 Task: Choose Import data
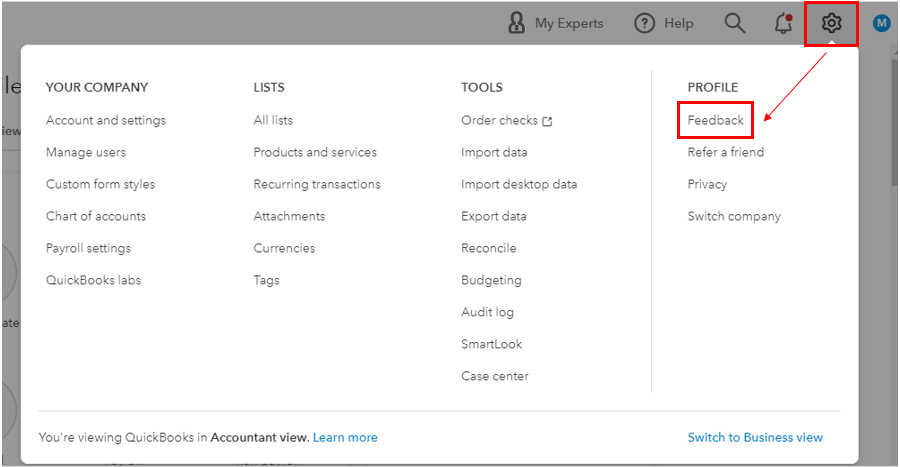494,153
